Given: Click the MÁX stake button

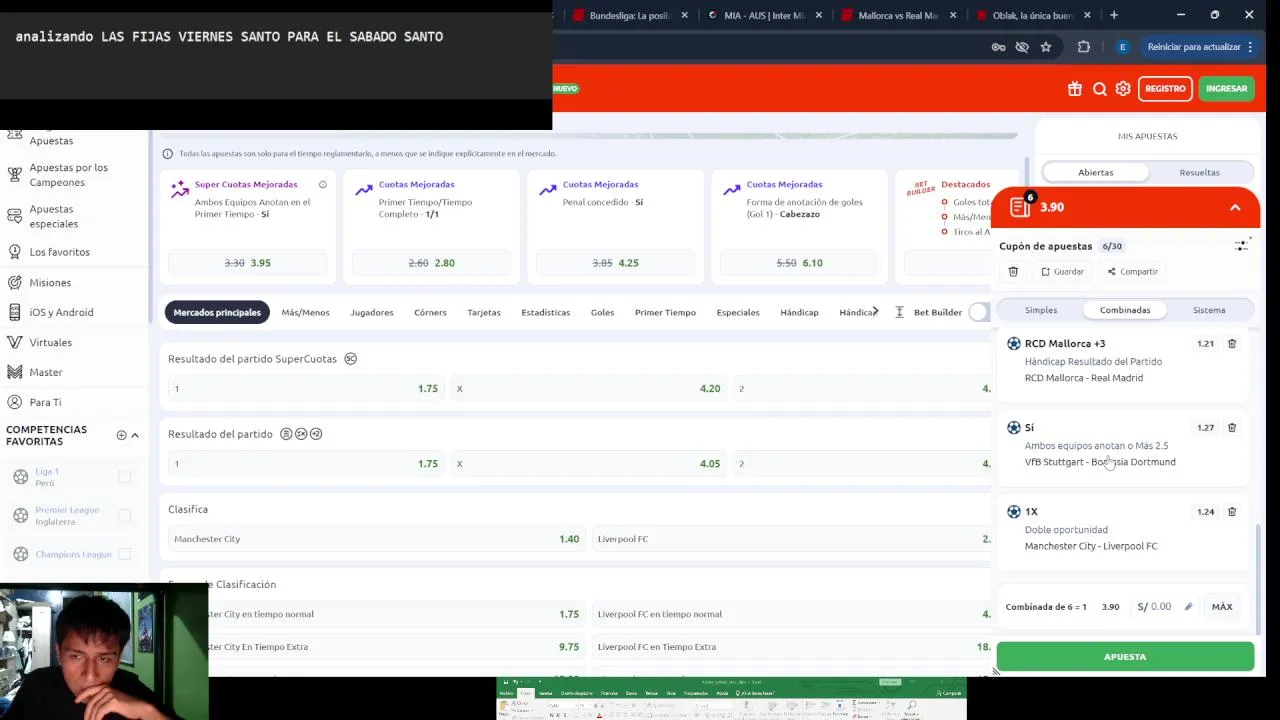Looking at the screenshot, I should coord(1222,607).
